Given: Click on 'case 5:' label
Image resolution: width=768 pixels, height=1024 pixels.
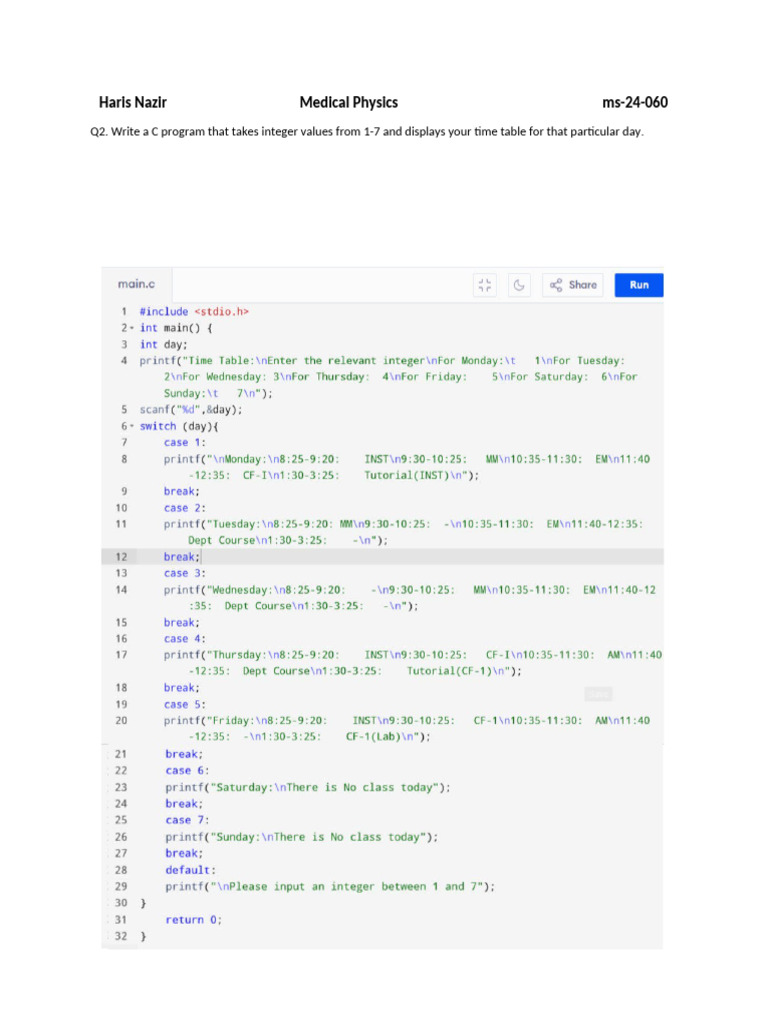Looking at the screenshot, I should tap(185, 704).
